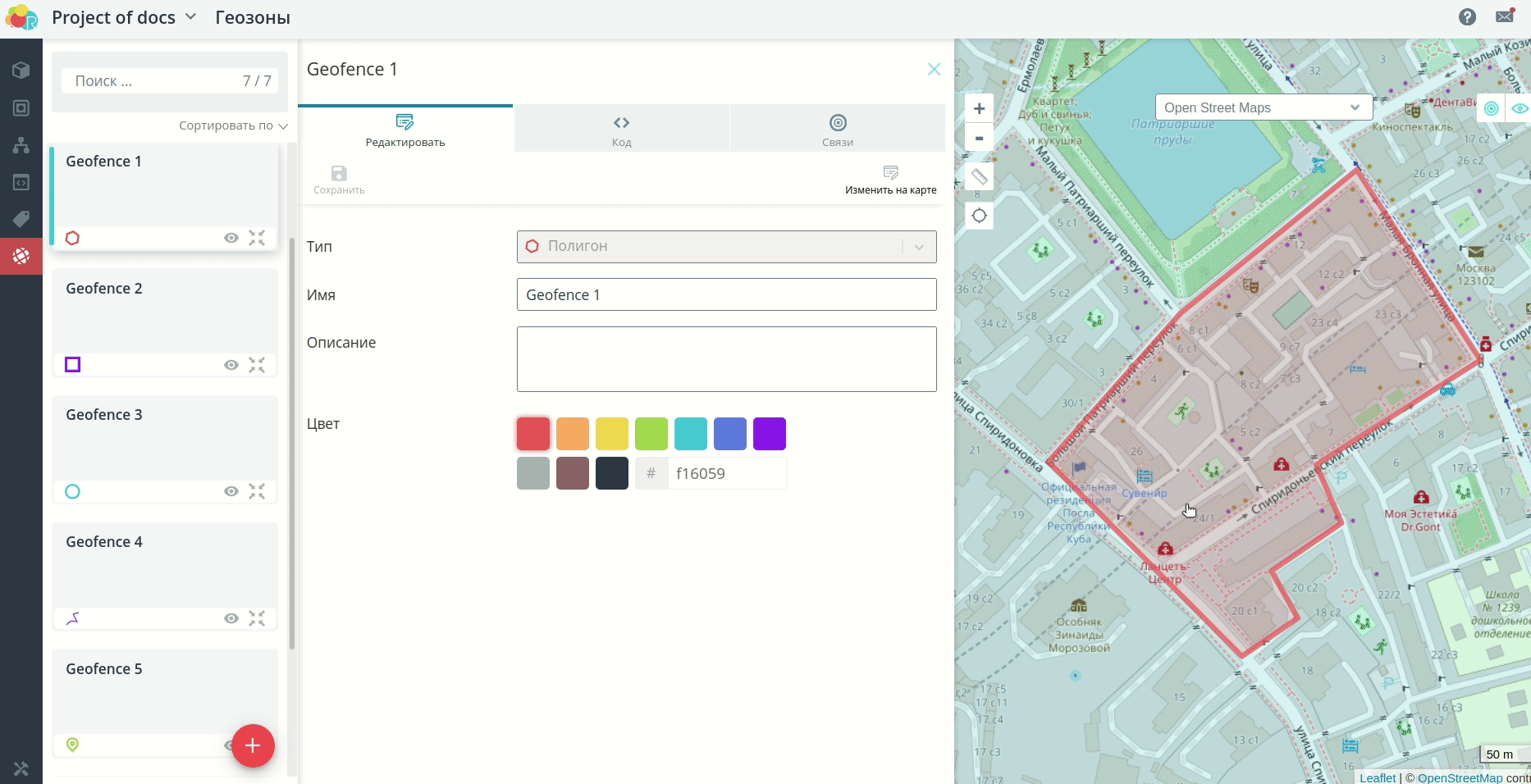Viewport: 1531px width, 784px height.
Task: Open the help question mark icon
Action: (1468, 17)
